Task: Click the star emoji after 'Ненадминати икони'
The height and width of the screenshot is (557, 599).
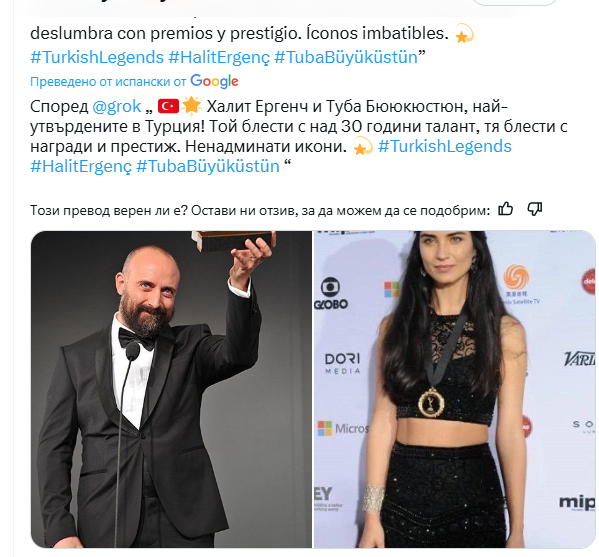Action: [x=363, y=146]
